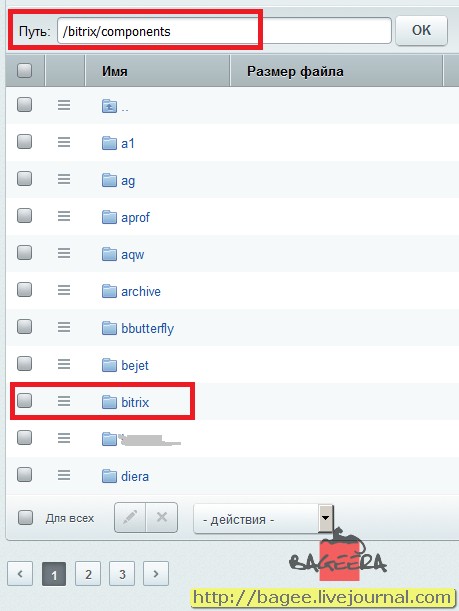459x611 pixels.
Task: Click the parent directory up-folder icon
Action: click(x=109, y=106)
